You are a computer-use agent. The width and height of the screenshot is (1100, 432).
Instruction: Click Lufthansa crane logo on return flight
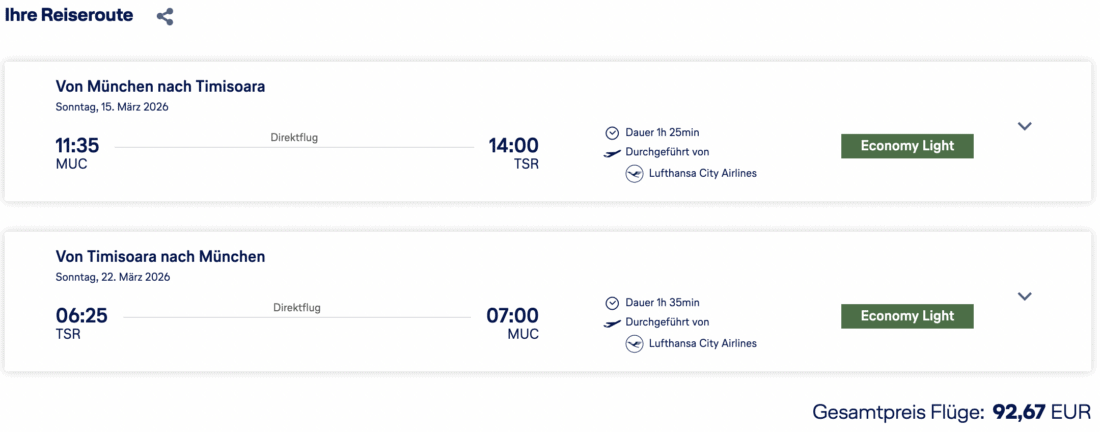pyautogui.click(x=633, y=343)
